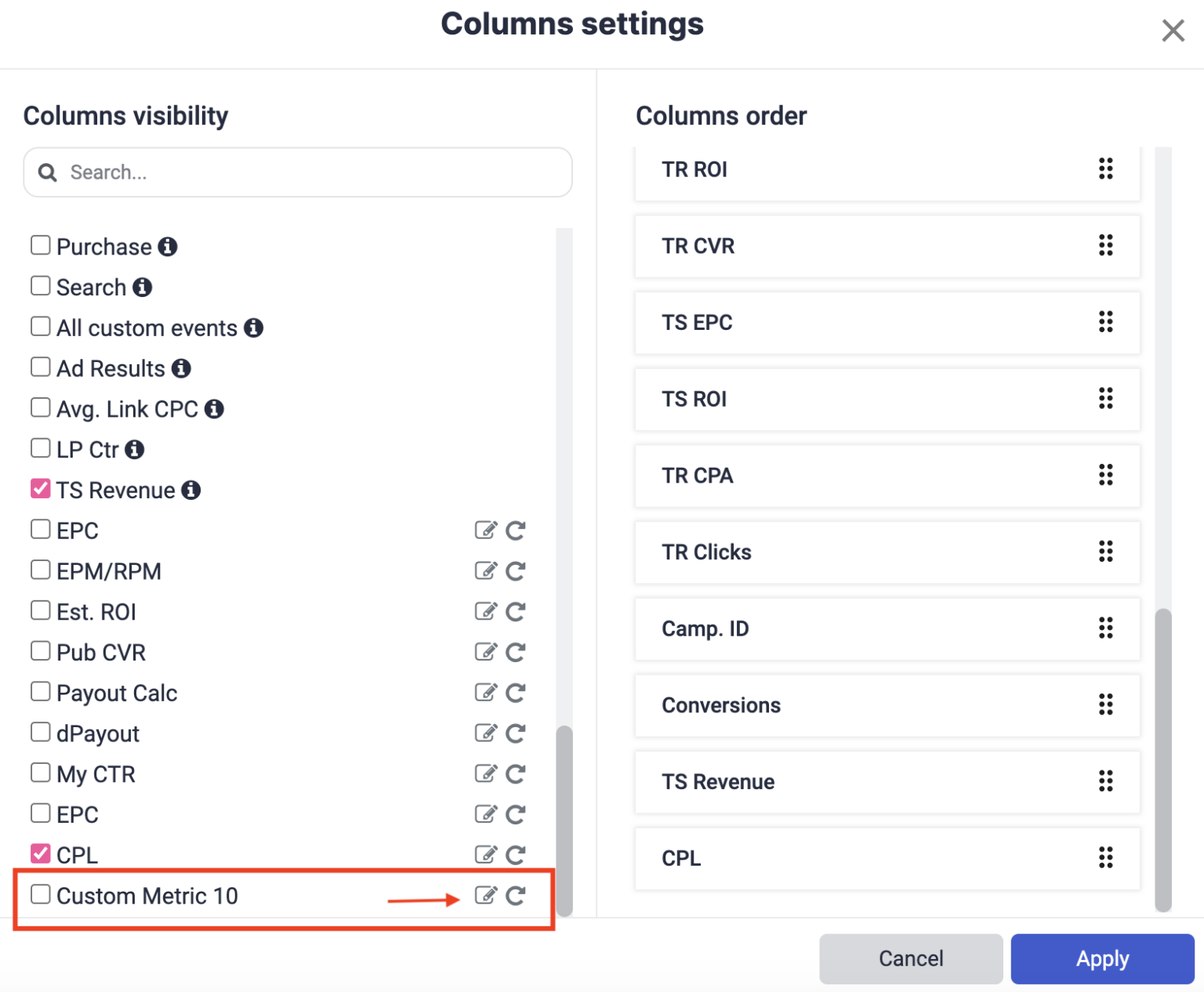The height and width of the screenshot is (992, 1204).
Task: Check the All custom events column
Action: point(40,325)
